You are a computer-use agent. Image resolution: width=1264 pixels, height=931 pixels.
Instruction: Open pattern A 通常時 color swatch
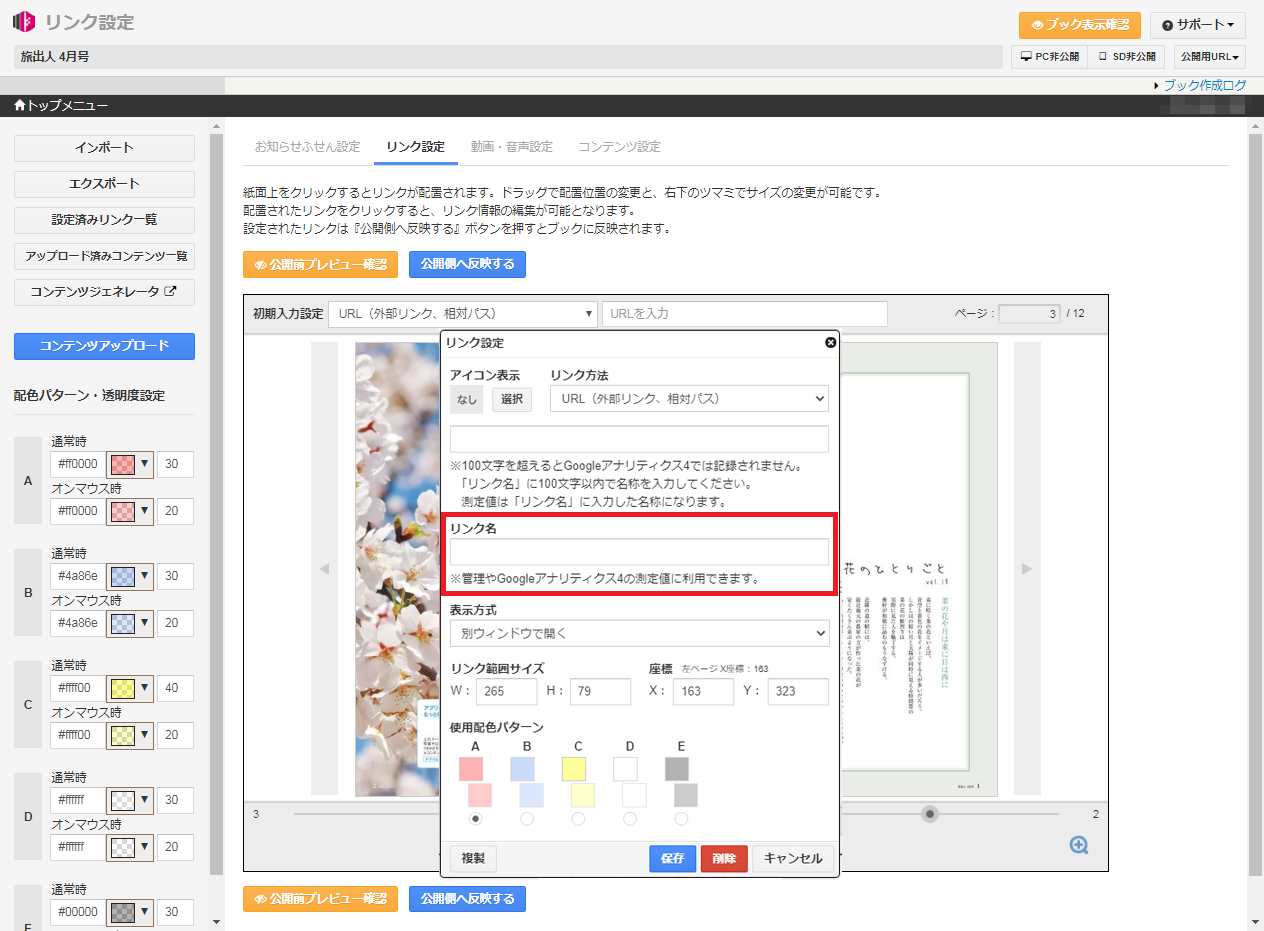[130, 465]
